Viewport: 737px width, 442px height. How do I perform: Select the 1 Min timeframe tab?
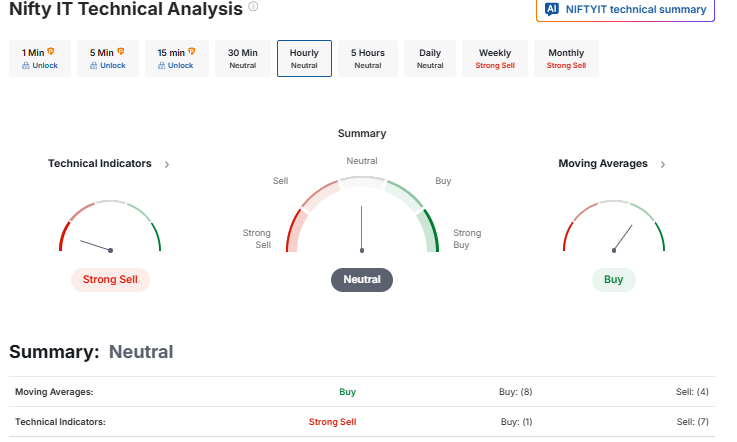coord(40,58)
